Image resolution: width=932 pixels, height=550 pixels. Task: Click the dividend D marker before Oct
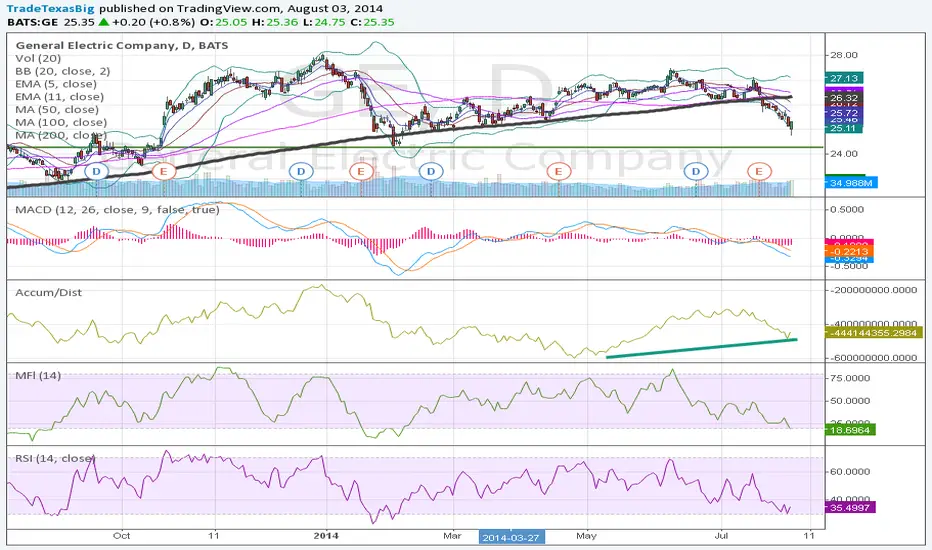97,172
